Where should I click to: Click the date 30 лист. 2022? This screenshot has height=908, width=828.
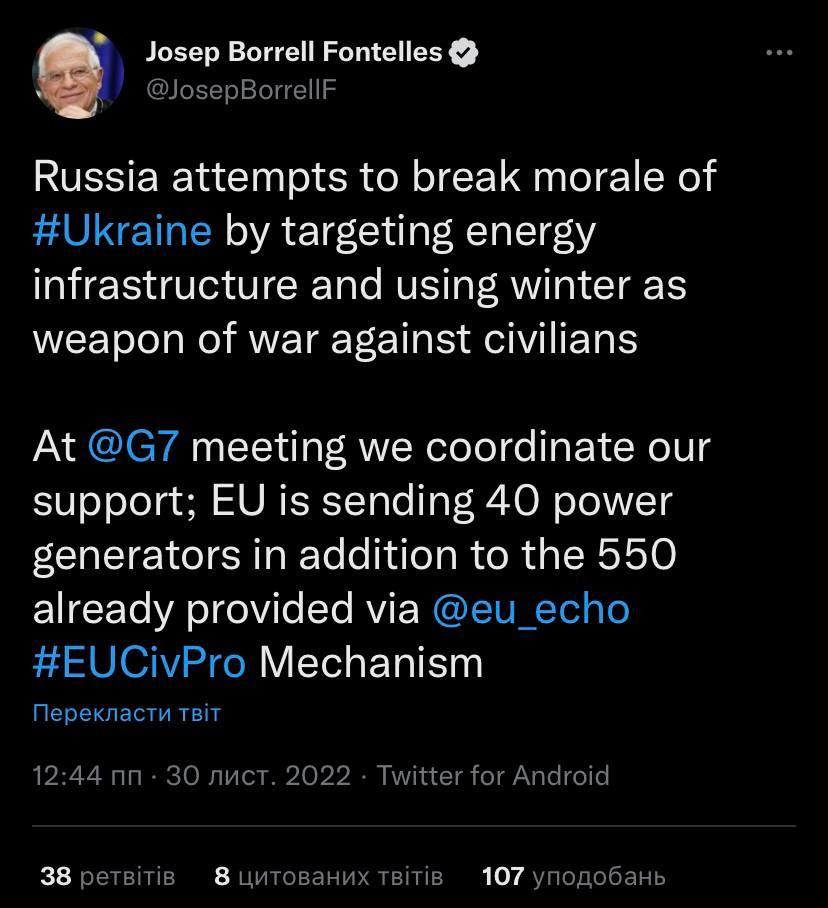click(x=258, y=775)
